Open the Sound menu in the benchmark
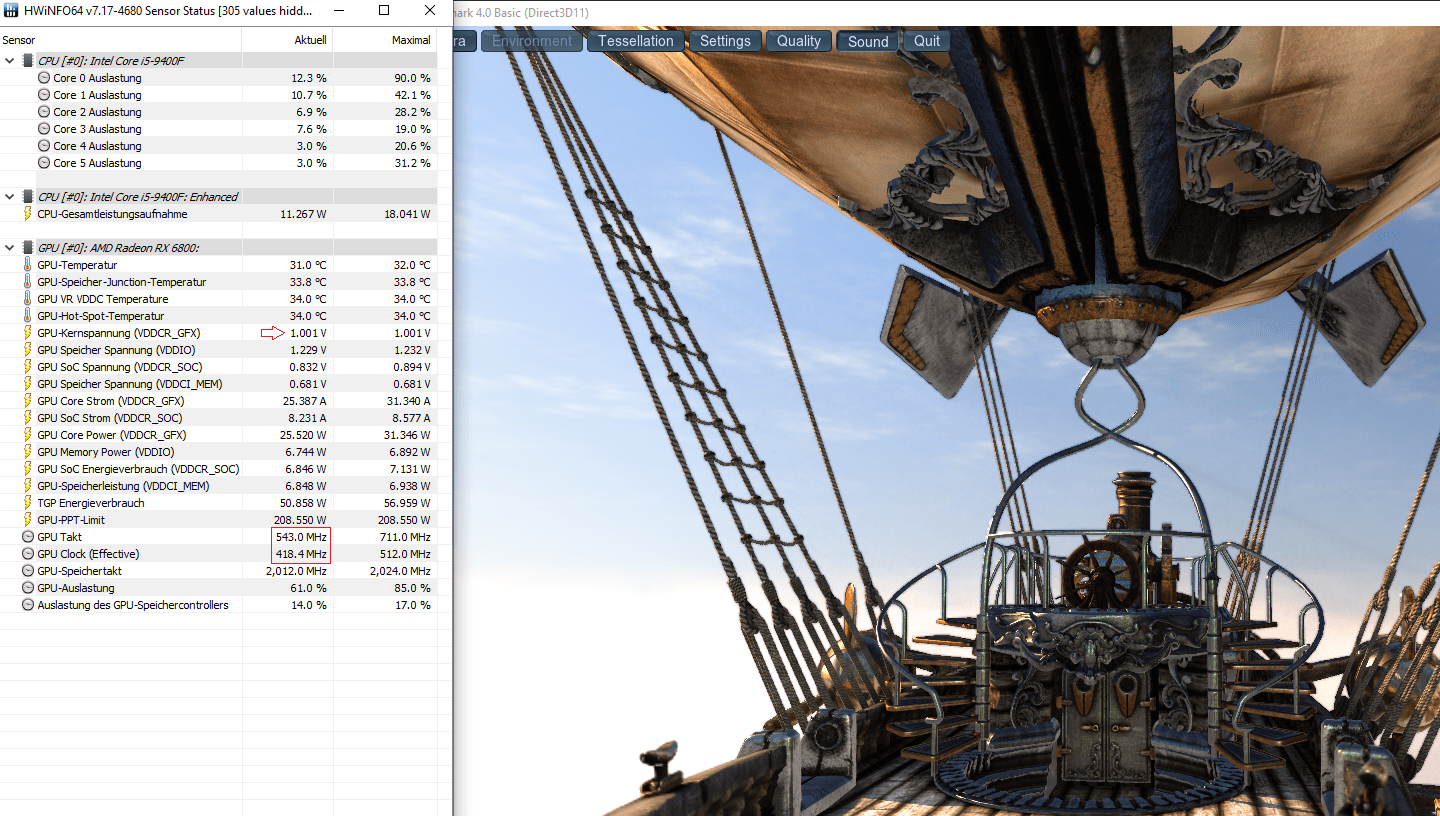Screen dimensions: 1440x816 pos(868,41)
